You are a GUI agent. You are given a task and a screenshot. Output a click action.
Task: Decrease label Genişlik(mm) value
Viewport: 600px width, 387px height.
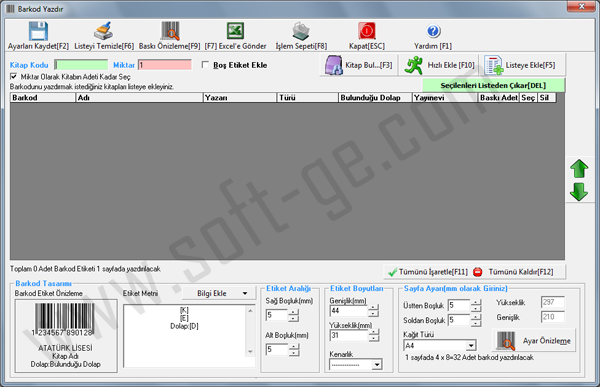(374, 314)
